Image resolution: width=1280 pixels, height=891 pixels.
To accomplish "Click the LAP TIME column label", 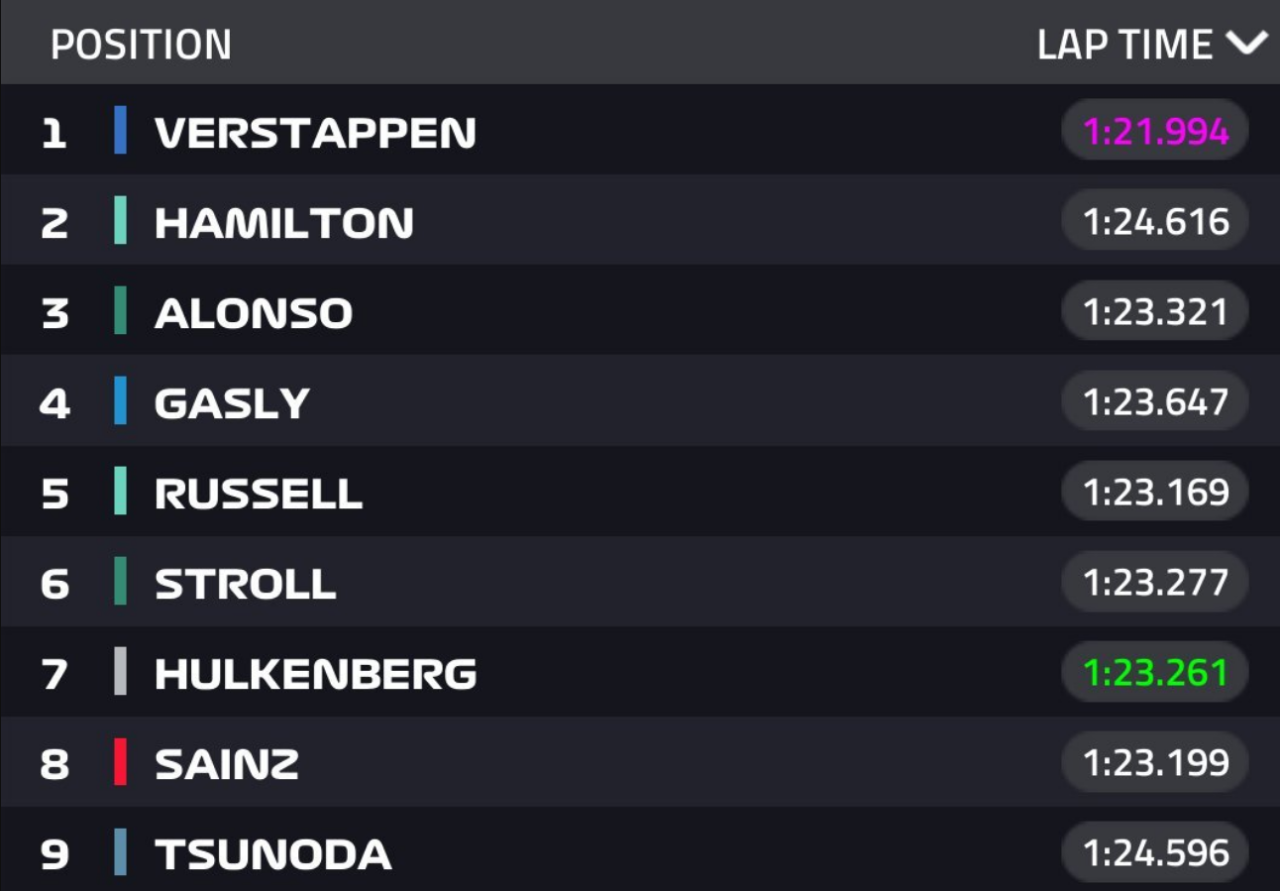I will [x=1125, y=45].
